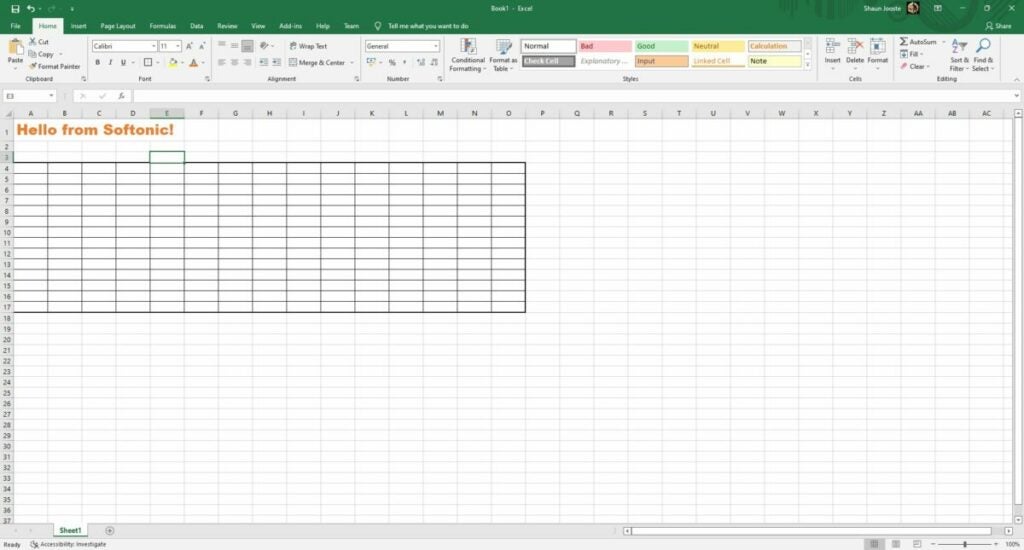
Task: Open the text orientation tool
Action: pyautogui.click(x=264, y=46)
